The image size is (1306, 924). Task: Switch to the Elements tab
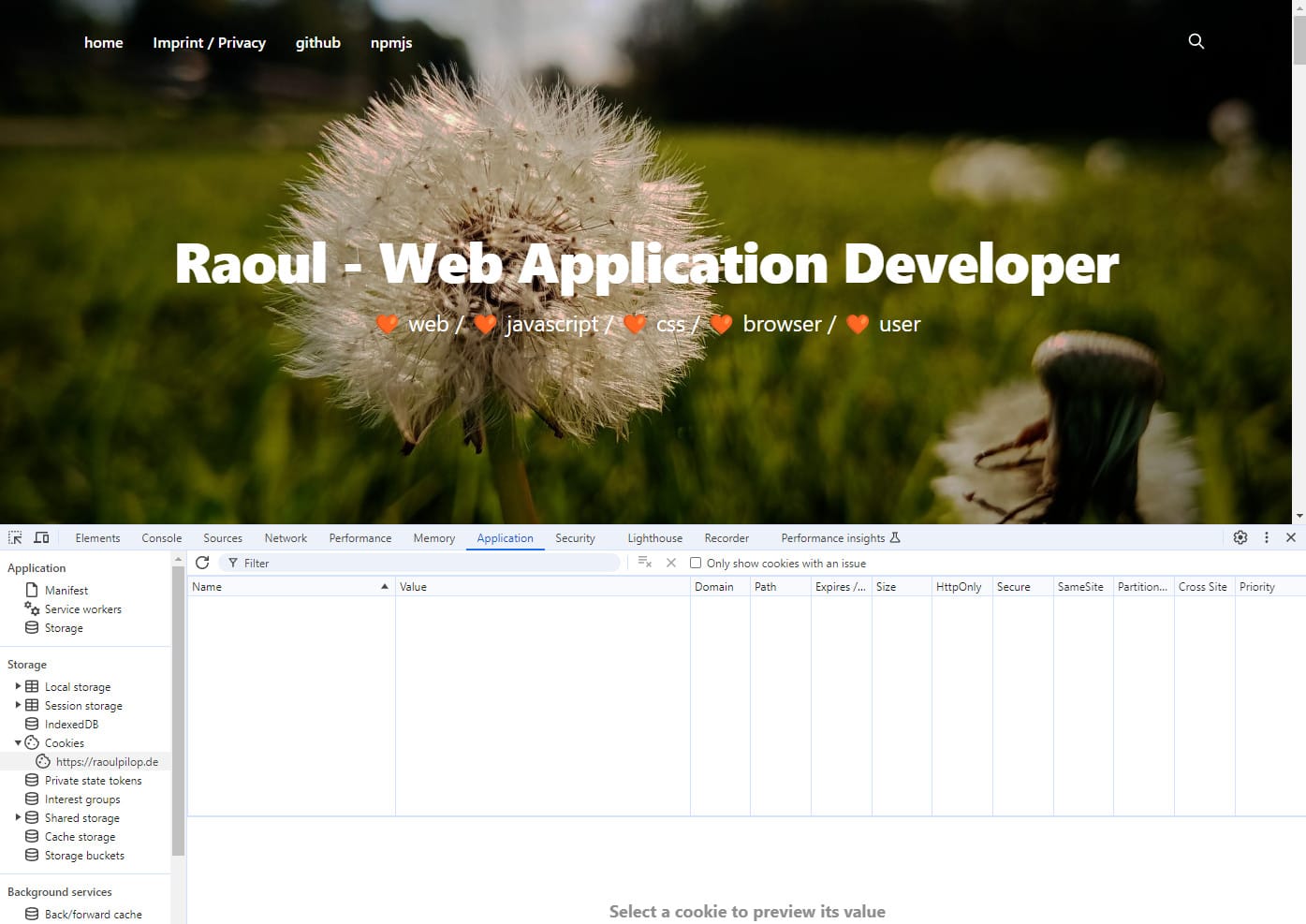pos(97,537)
